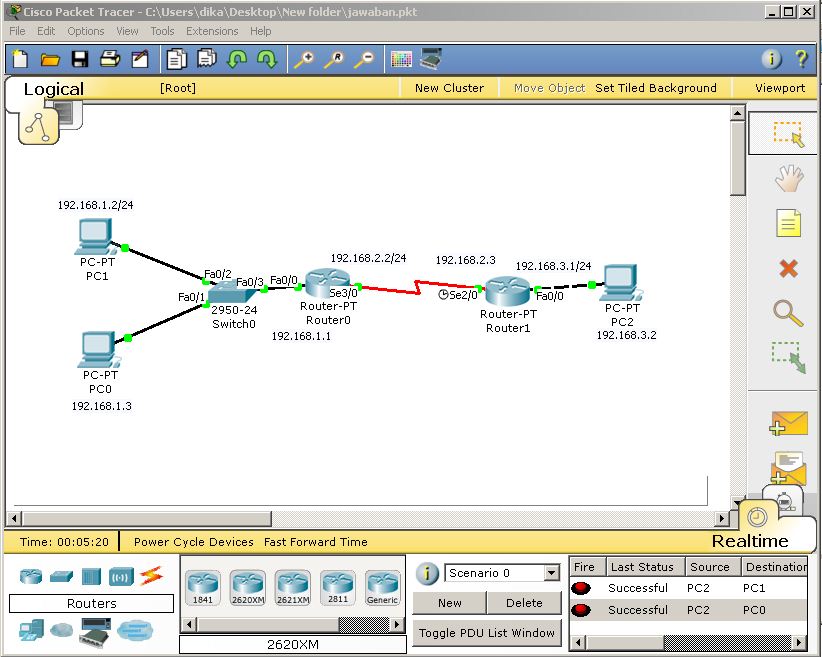Choose the Move Layout hand tool
This screenshot has width=822, height=657.
[x=788, y=178]
